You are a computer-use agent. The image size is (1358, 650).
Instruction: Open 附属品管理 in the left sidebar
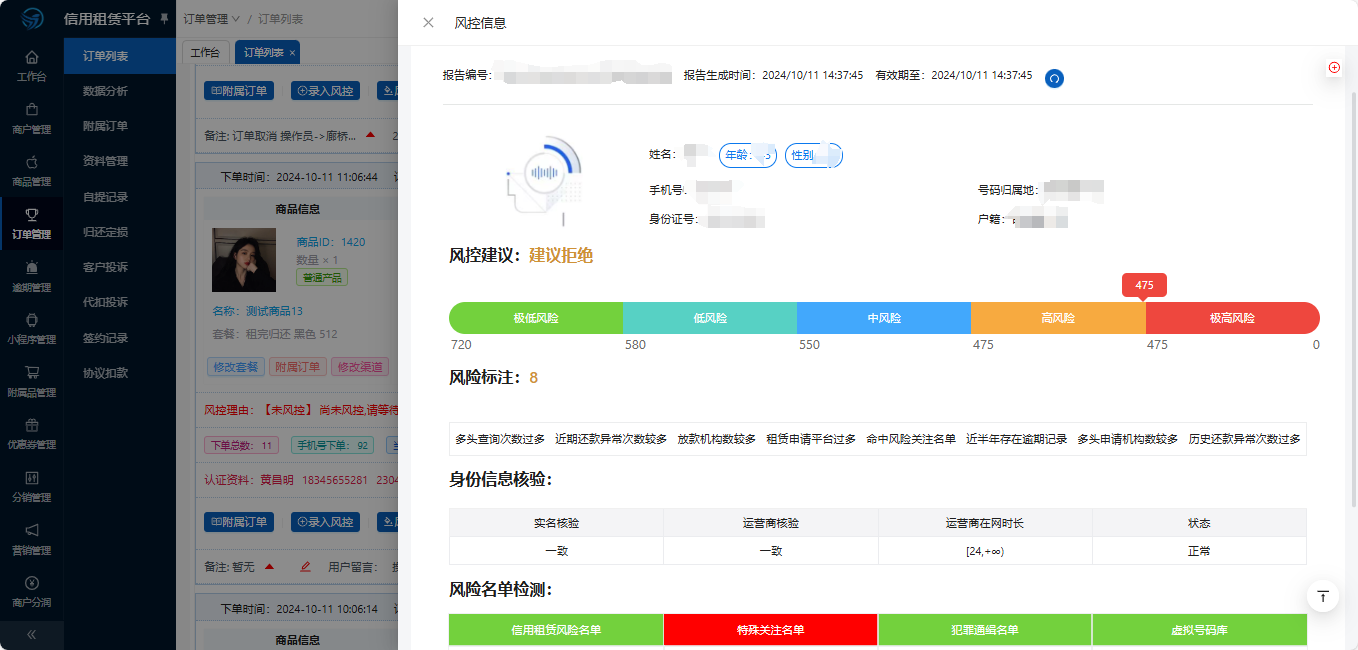coord(32,381)
